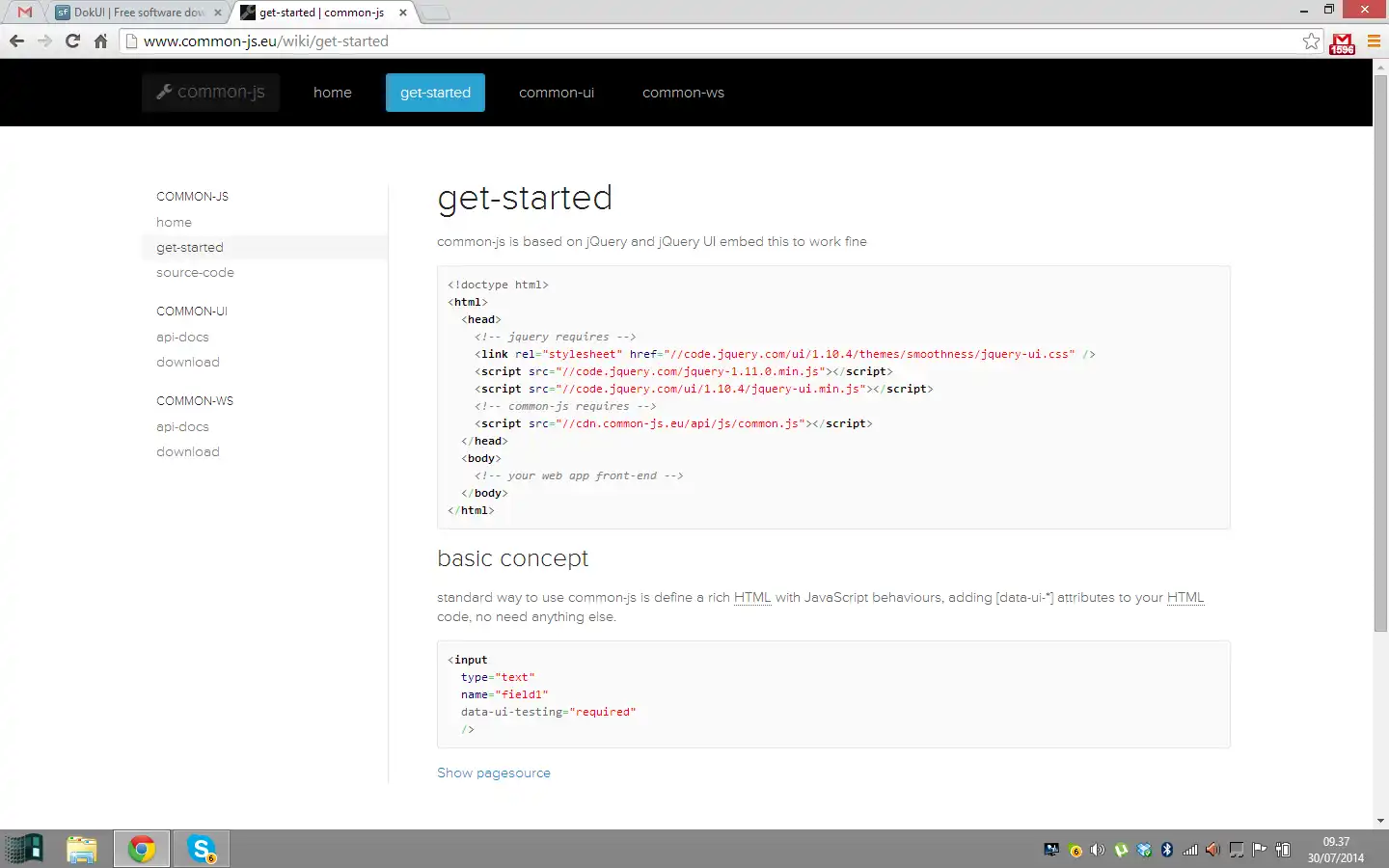Click the scrollbar down arrow

(x=1380, y=821)
